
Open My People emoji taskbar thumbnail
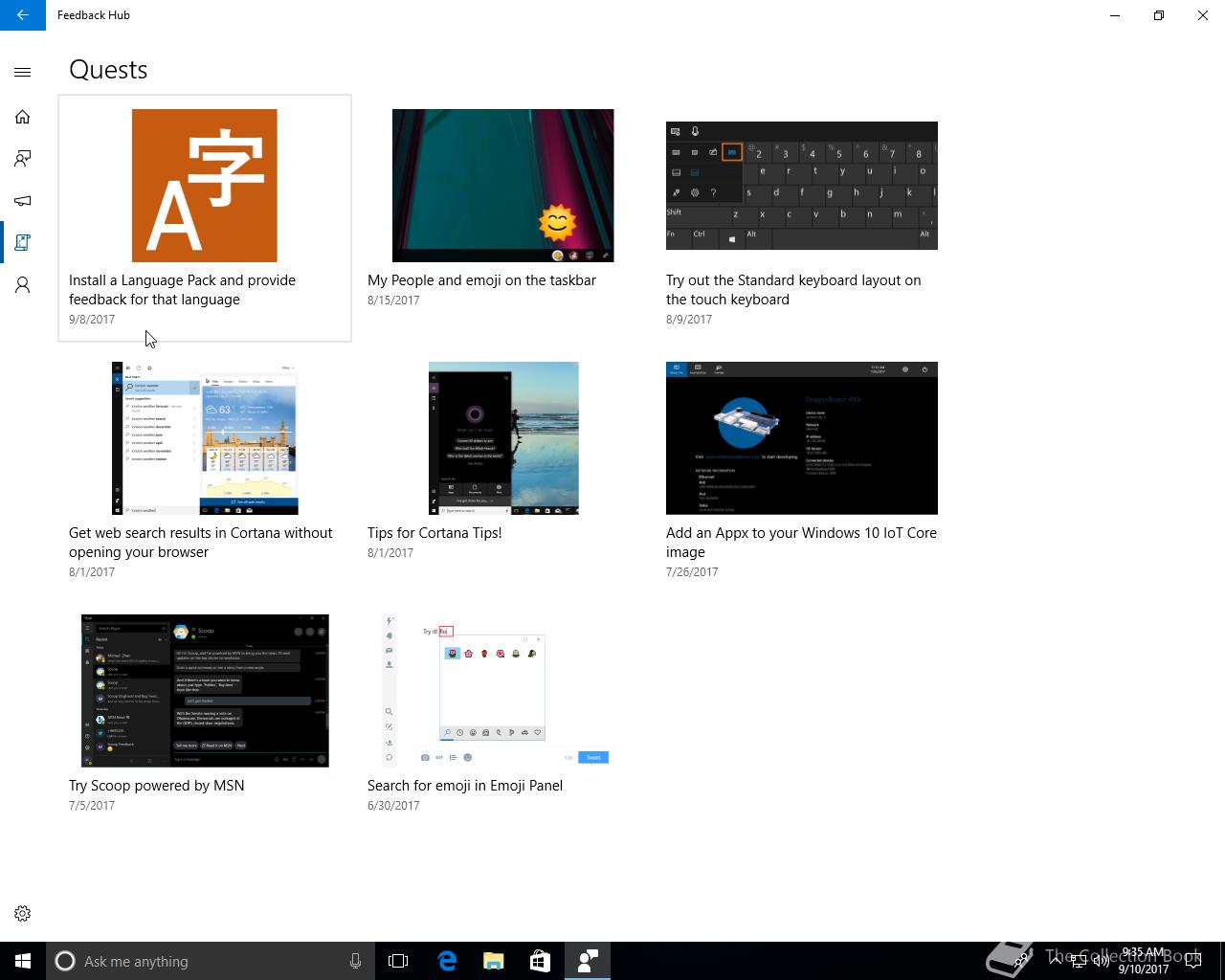point(503,186)
